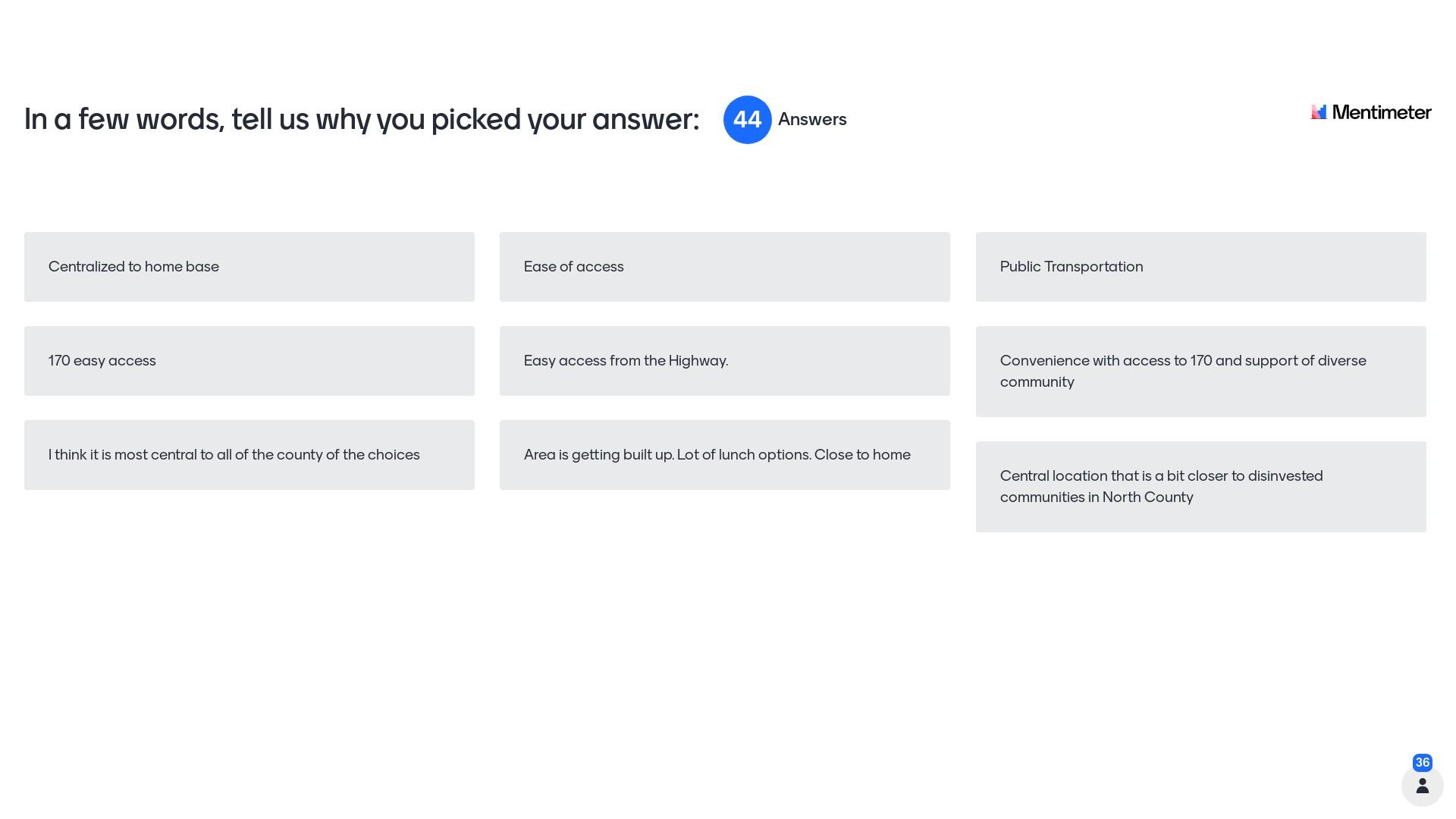Select the 'Public Transportation' response card
Screen dimensions: 1456x819
1200,267
